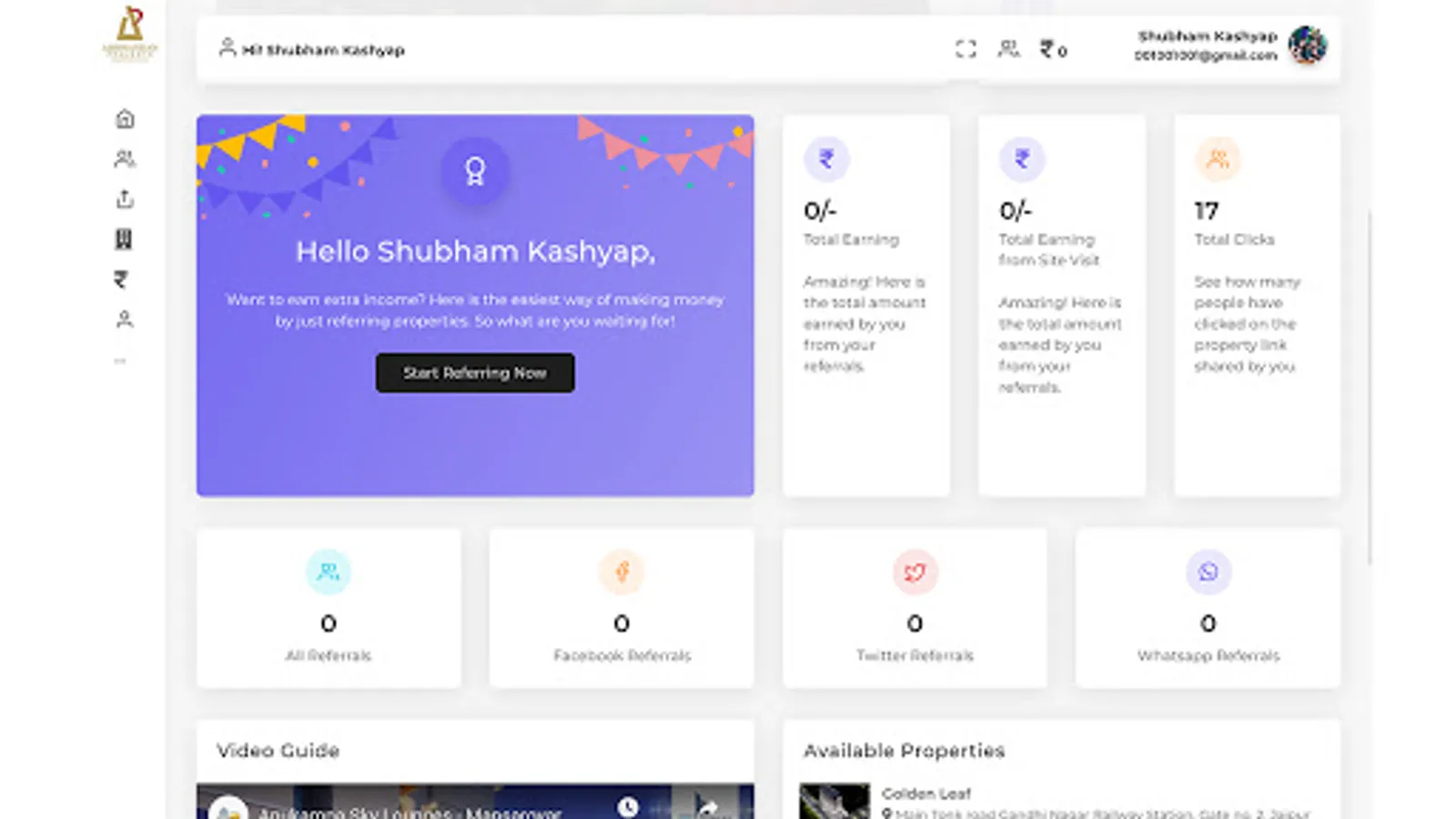The height and width of the screenshot is (819, 1456).
Task: Click the referrals people icon in the top bar
Action: [x=1008, y=48]
